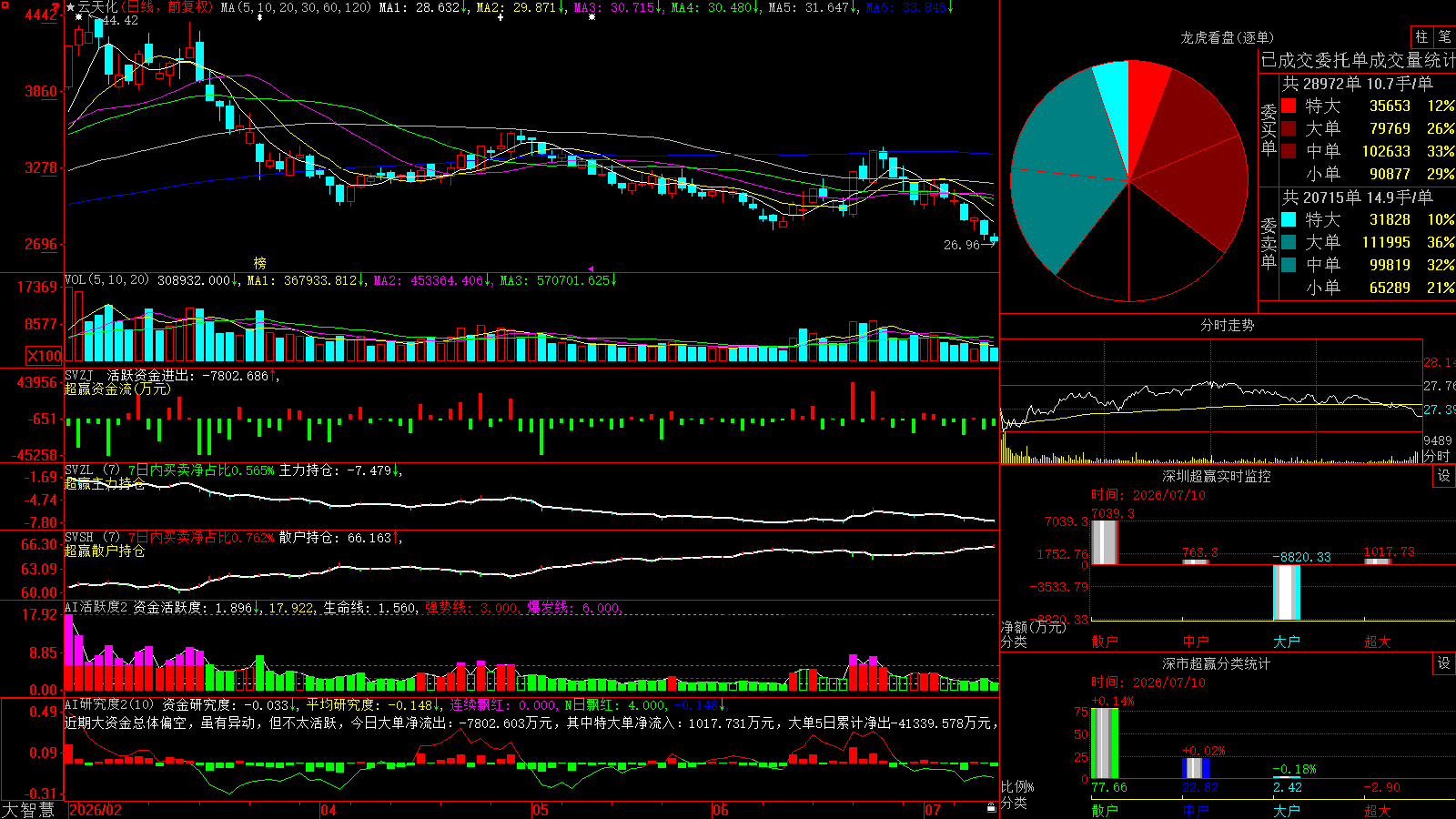Viewport: 1456px width, 819px height.
Task: Click the star icon before 云天化
Action: point(70,7)
